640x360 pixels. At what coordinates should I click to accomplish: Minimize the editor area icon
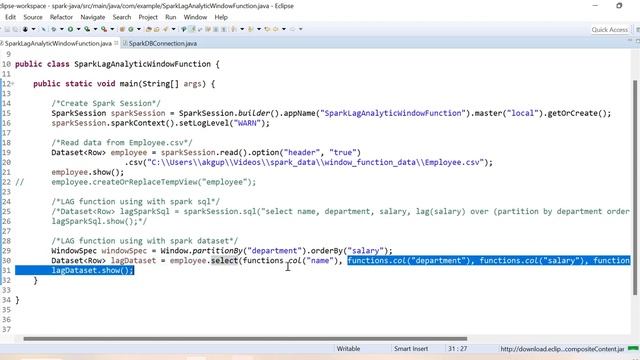point(630,41)
